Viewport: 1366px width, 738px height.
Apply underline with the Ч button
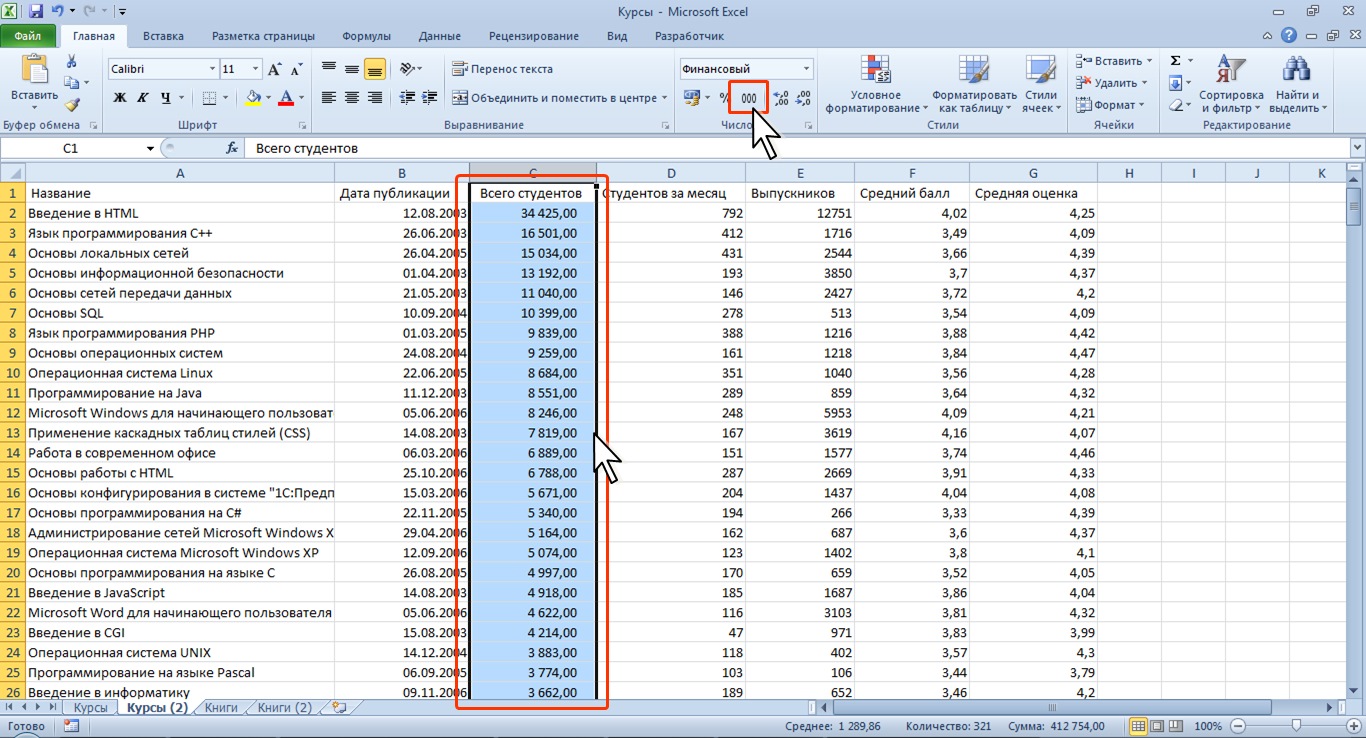(x=166, y=98)
